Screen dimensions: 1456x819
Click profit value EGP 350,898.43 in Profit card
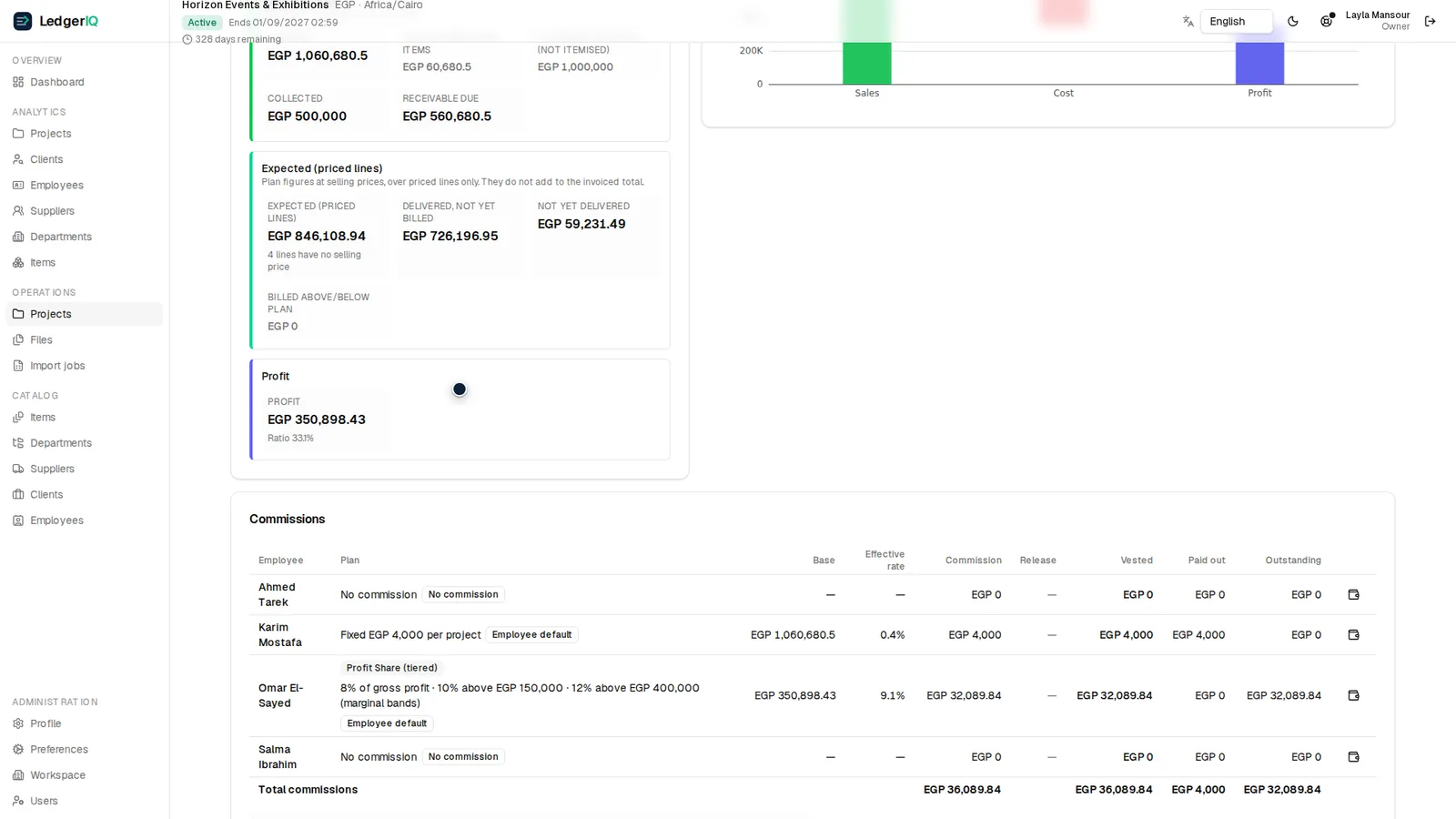click(317, 420)
